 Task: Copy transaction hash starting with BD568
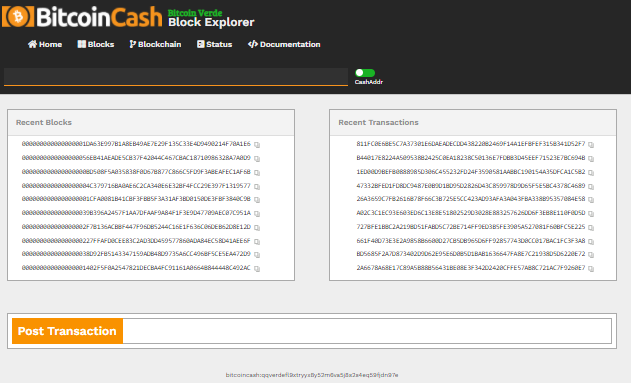[x=591, y=255]
